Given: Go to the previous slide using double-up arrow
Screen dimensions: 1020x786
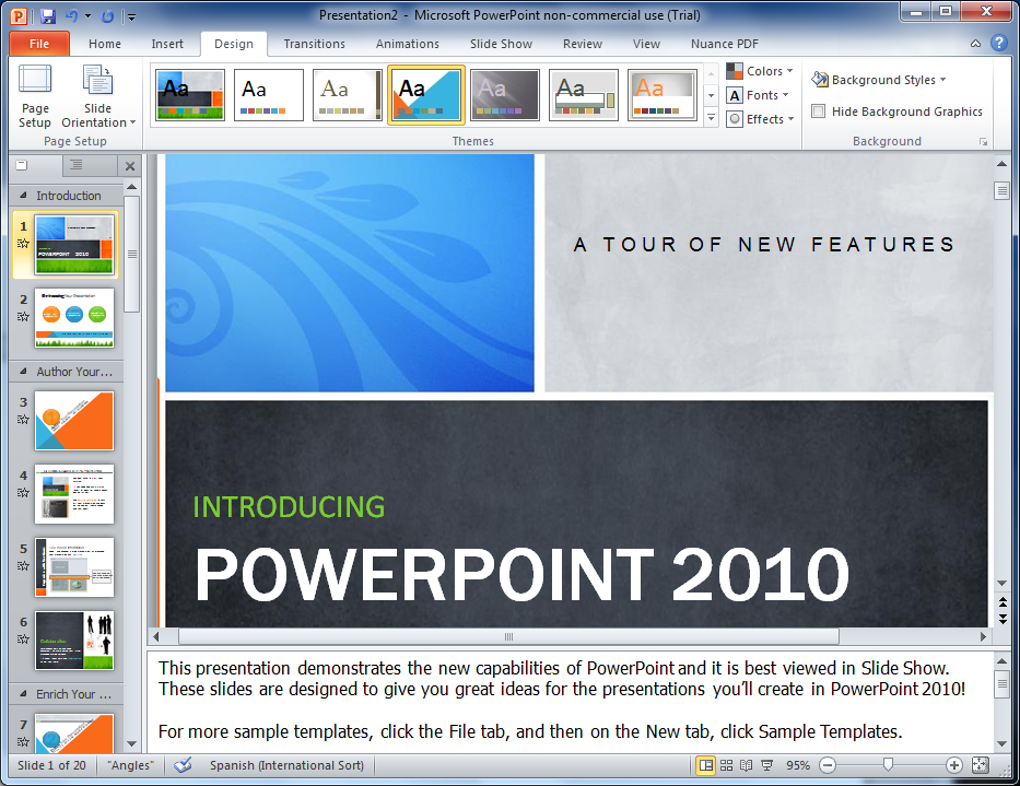Looking at the screenshot, I should tap(1002, 603).
